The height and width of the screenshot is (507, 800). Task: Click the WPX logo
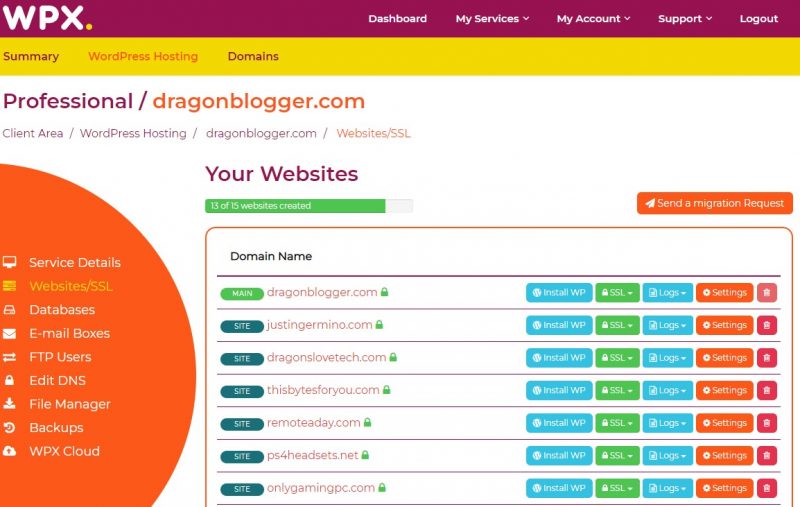point(47,18)
